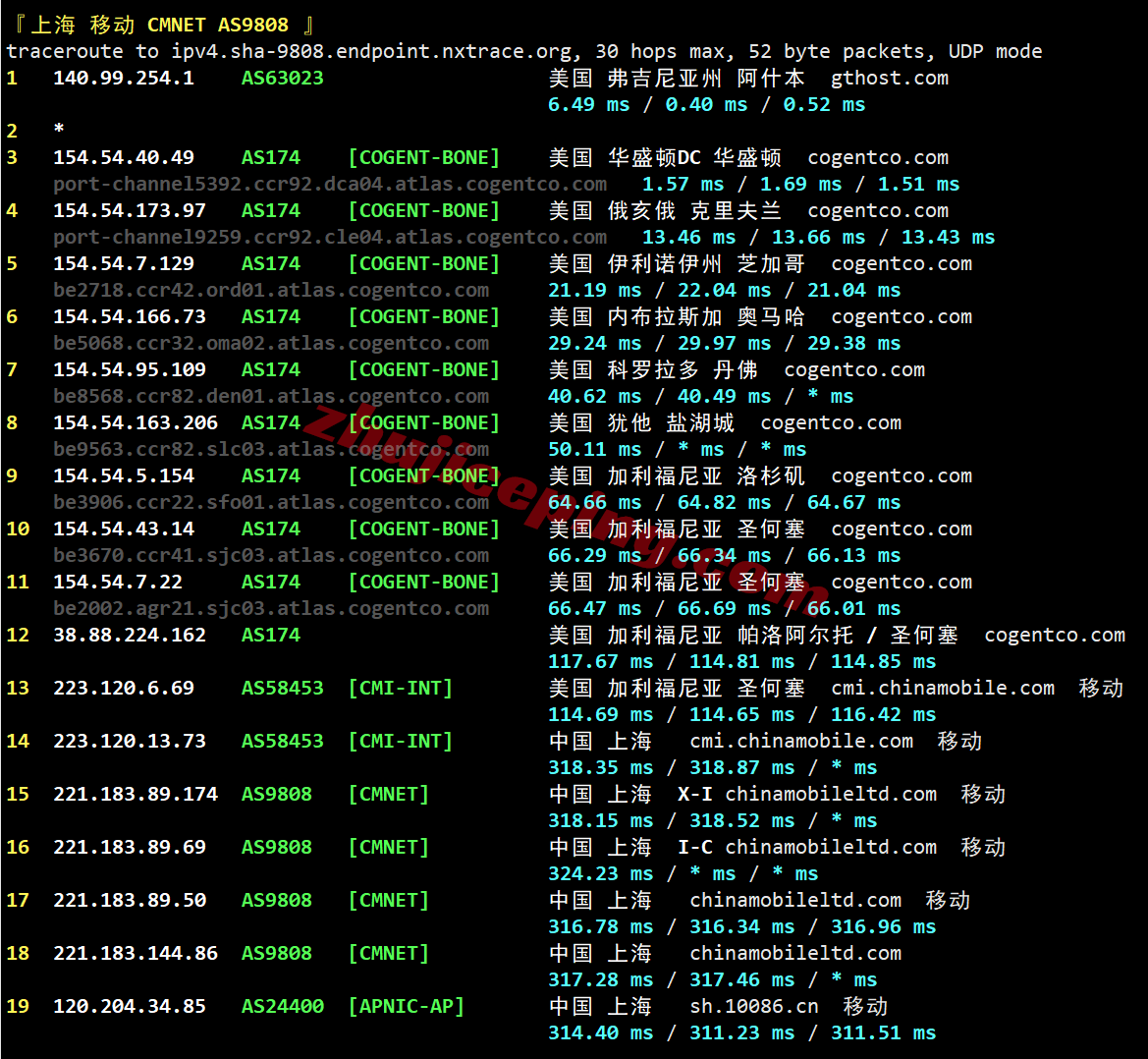Click latency value 13.46 ms on hop 4
The width and height of the screenshot is (1148, 1059).
point(690,237)
